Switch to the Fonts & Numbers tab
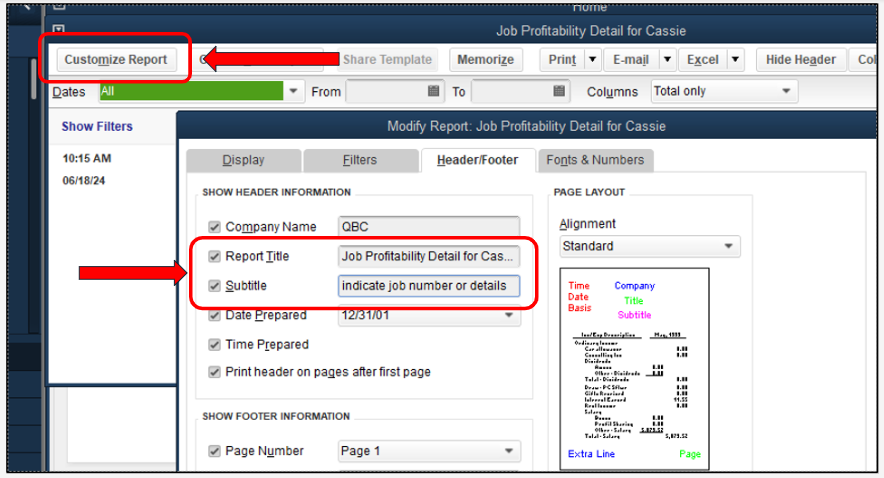 click(595, 160)
